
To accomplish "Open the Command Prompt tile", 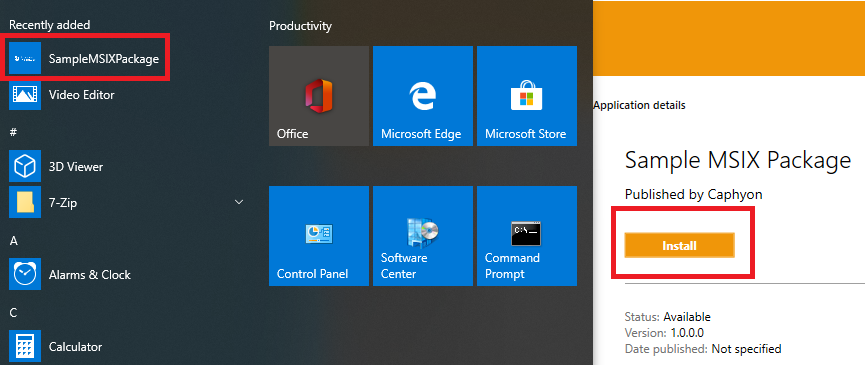I will [527, 236].
